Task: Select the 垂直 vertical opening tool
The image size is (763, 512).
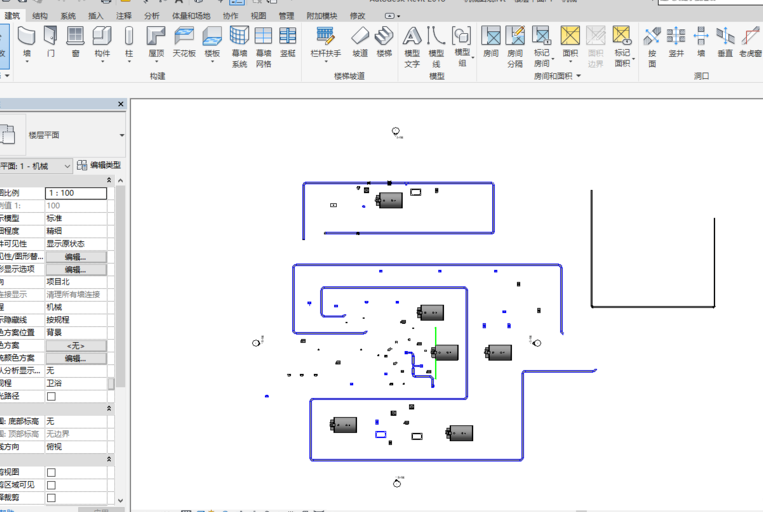Action: click(x=725, y=42)
